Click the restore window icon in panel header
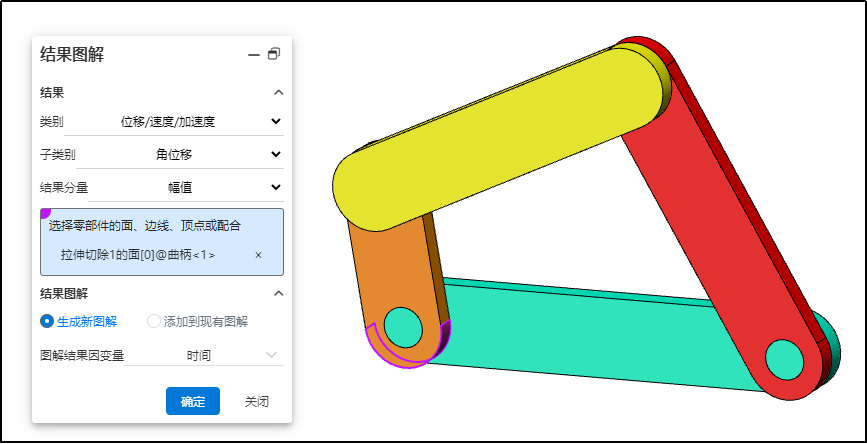 pos(274,55)
